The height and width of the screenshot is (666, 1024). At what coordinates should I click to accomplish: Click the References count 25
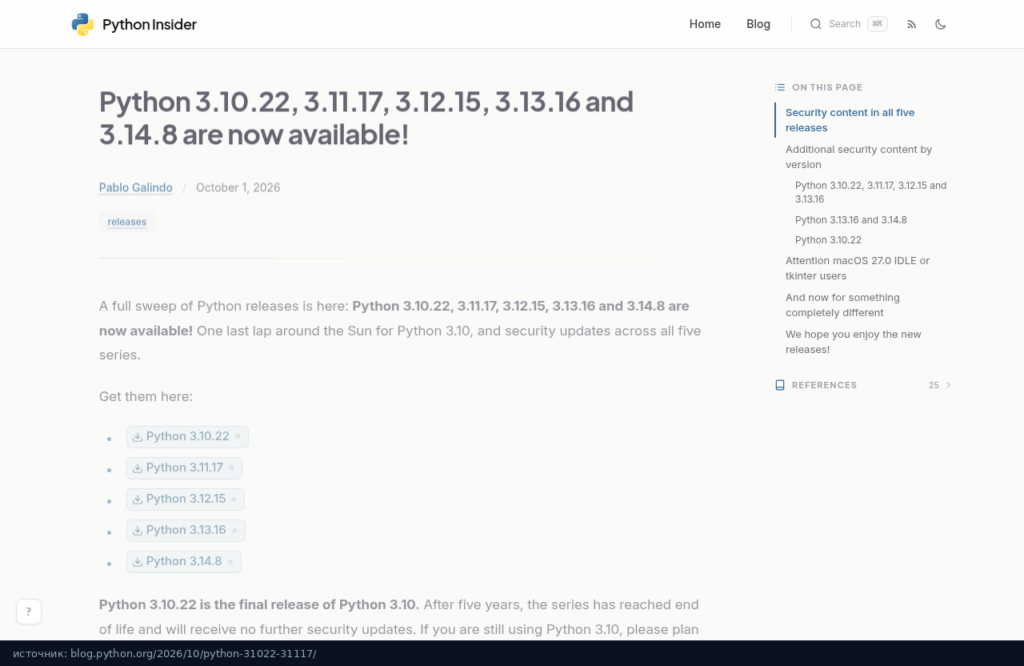(x=934, y=385)
